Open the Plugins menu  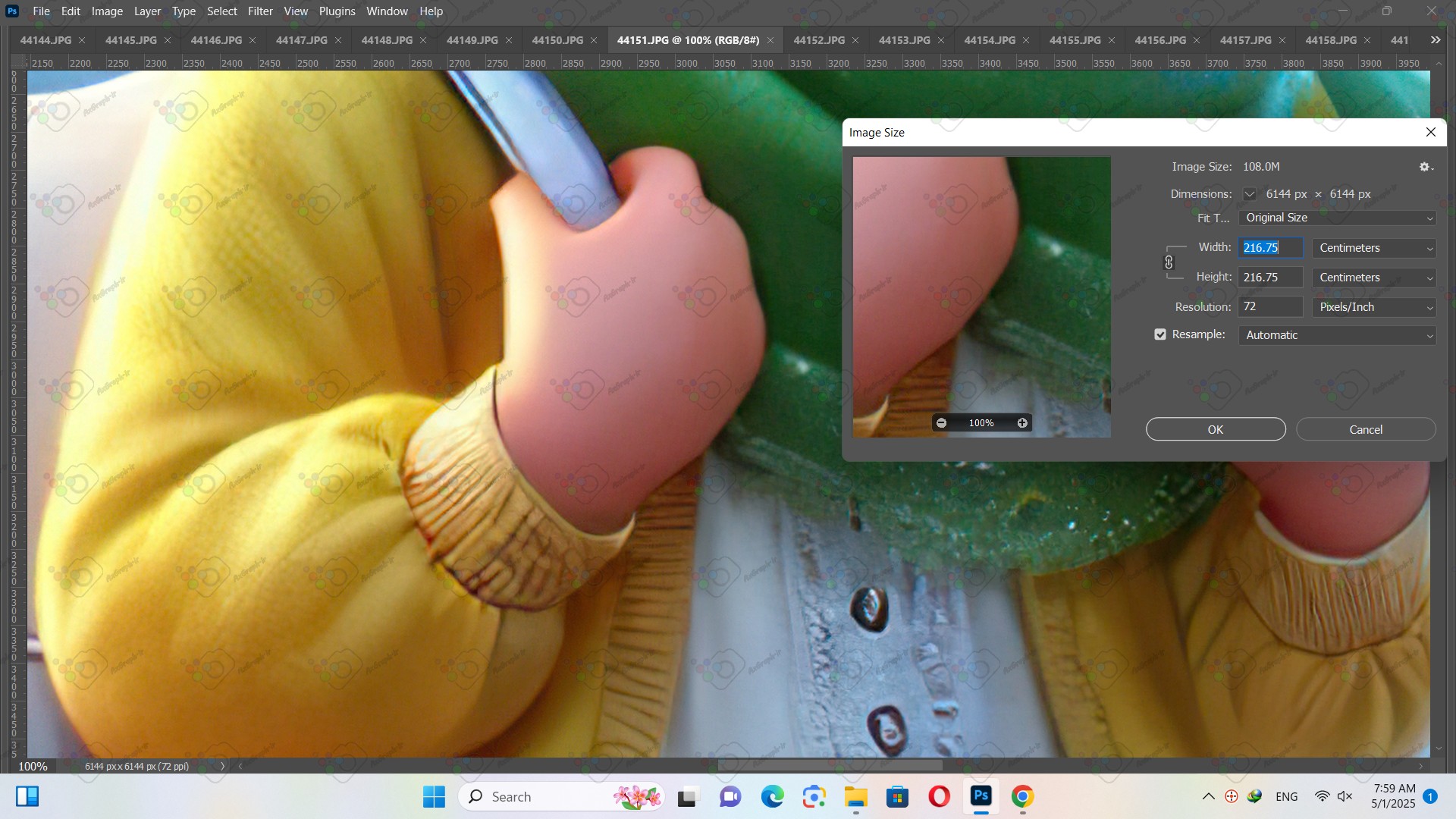click(x=337, y=11)
